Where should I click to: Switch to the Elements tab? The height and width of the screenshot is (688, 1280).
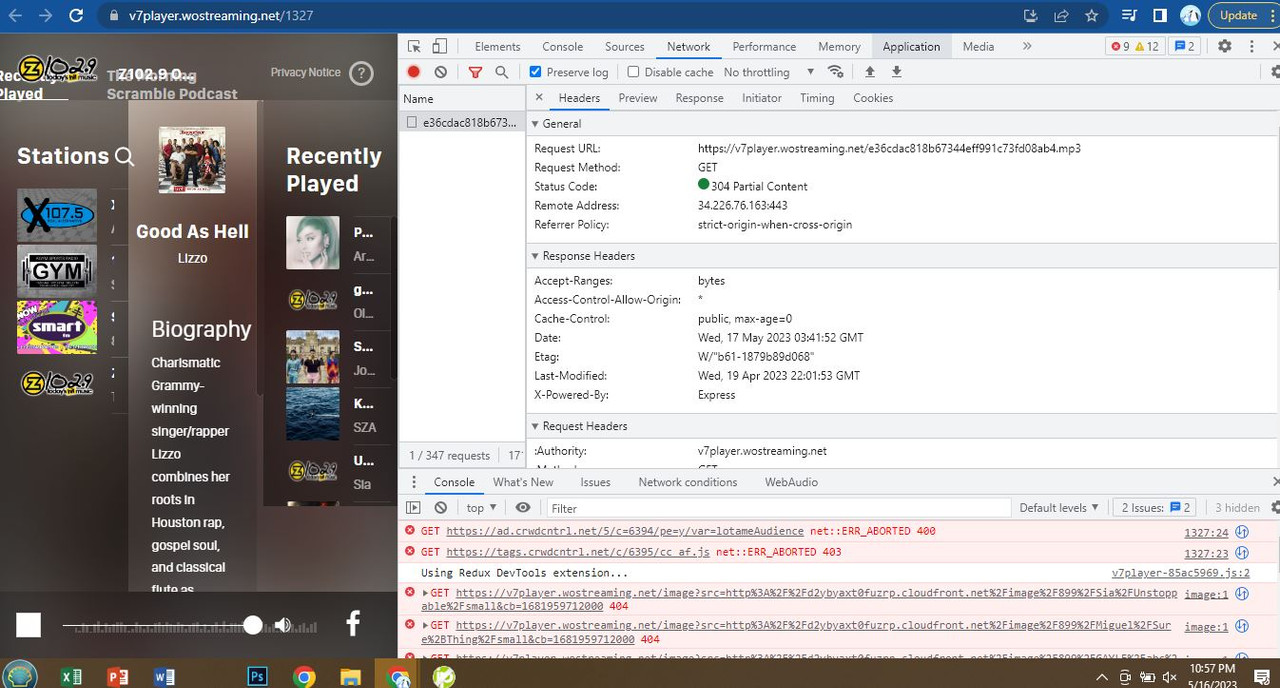coord(497,46)
